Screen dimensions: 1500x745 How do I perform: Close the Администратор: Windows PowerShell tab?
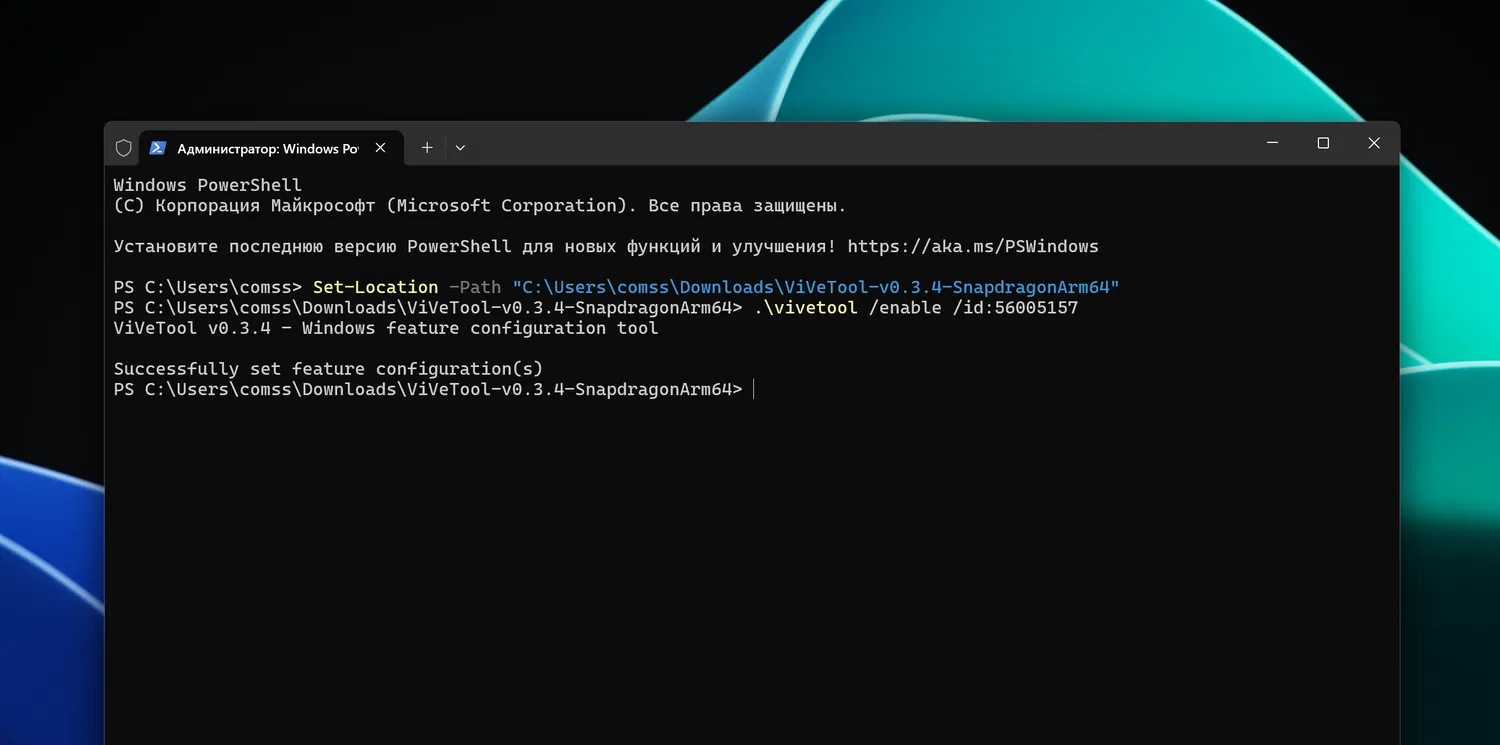380,148
